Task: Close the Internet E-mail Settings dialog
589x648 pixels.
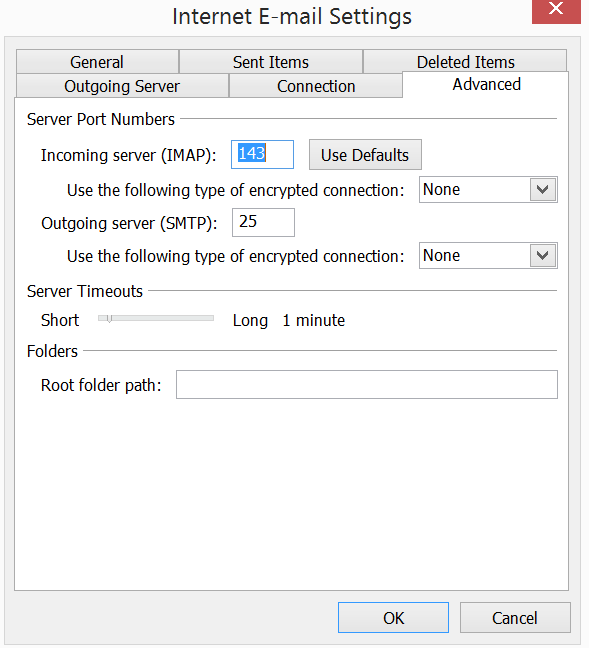Action: pyautogui.click(x=556, y=11)
